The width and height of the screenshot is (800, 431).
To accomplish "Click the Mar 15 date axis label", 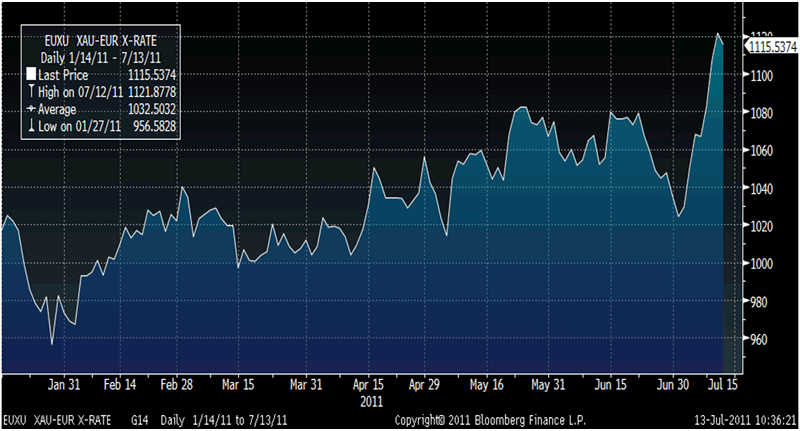I will click(x=240, y=384).
